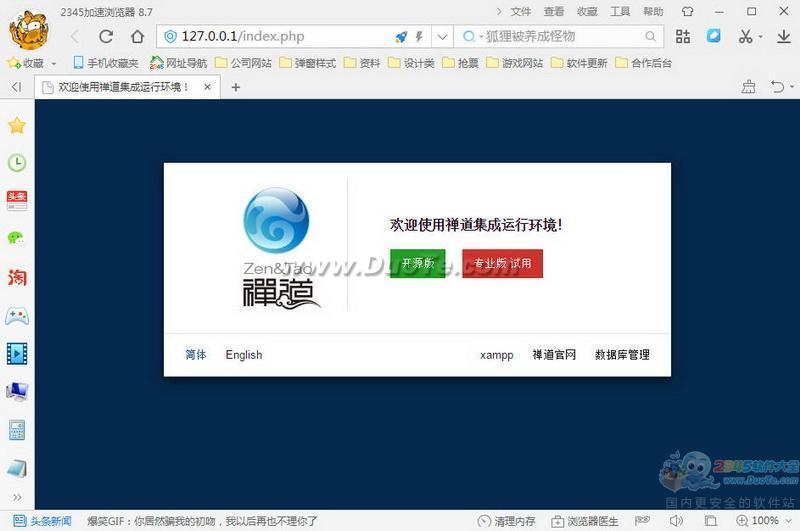Open the 弹窗样式 bookmark folder
This screenshot has height=531, width=800.
(308, 63)
